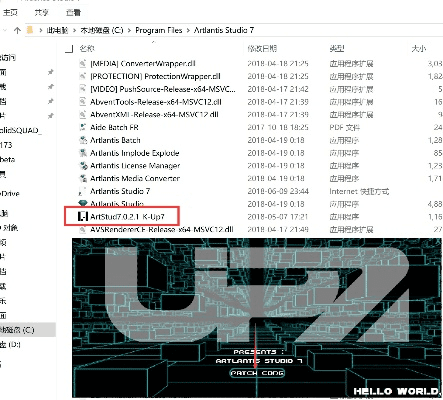Click AbventTools-Release-x64-MSVC12.dll file icon
The height and width of the screenshot is (400, 443).
tap(83, 102)
